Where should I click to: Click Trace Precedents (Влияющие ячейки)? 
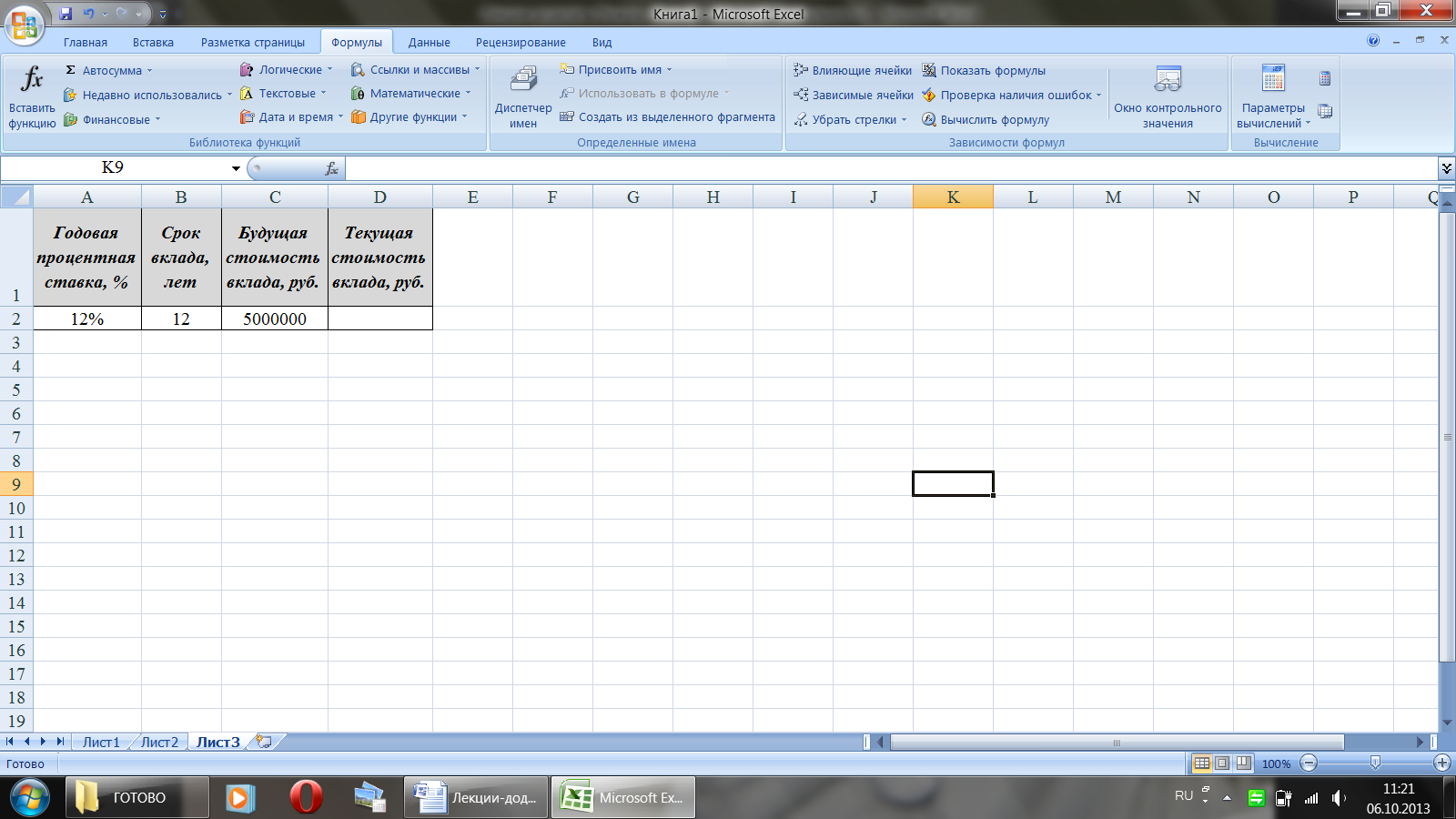click(853, 70)
